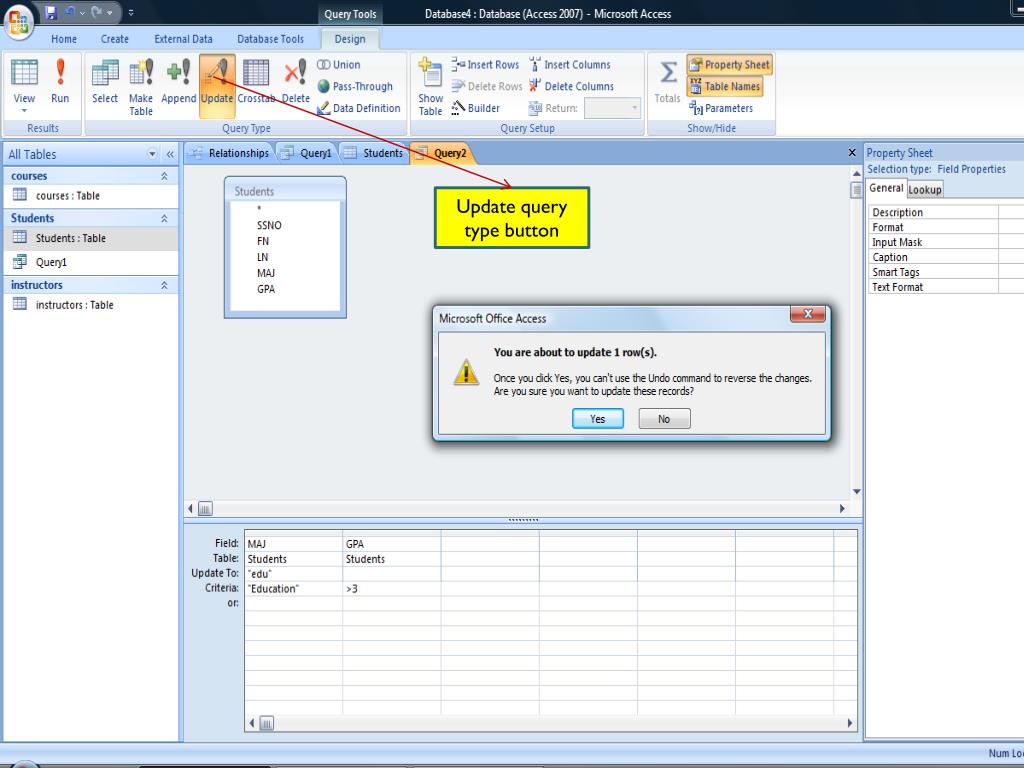The height and width of the screenshot is (768, 1024).
Task: Click the "Education" Criteria cell
Action: tap(294, 588)
